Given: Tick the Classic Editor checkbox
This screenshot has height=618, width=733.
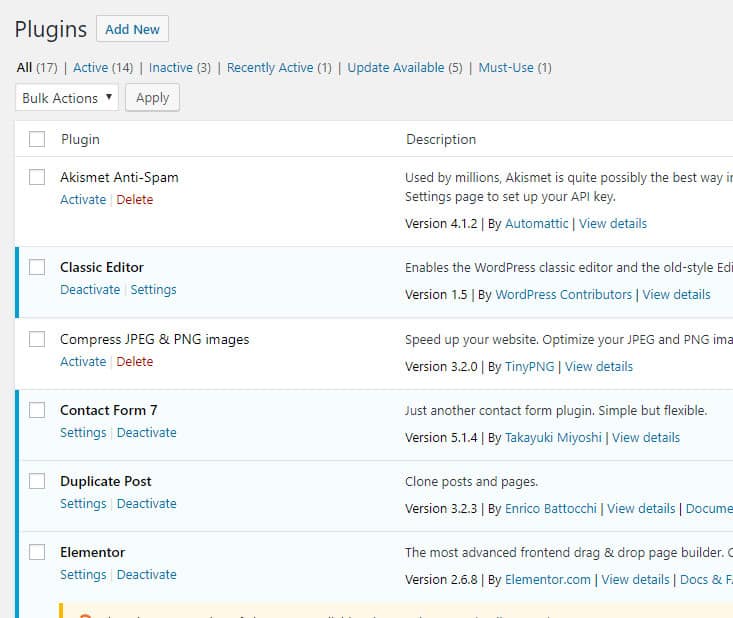Looking at the screenshot, I should [x=37, y=267].
